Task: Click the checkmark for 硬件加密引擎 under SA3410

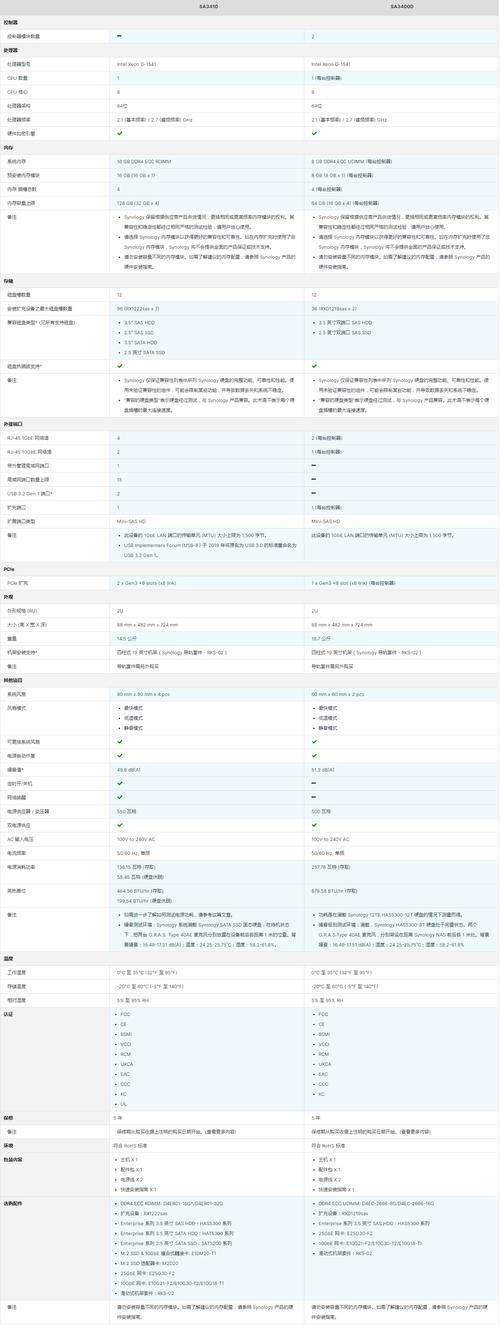Action: pyautogui.click(x=119, y=133)
